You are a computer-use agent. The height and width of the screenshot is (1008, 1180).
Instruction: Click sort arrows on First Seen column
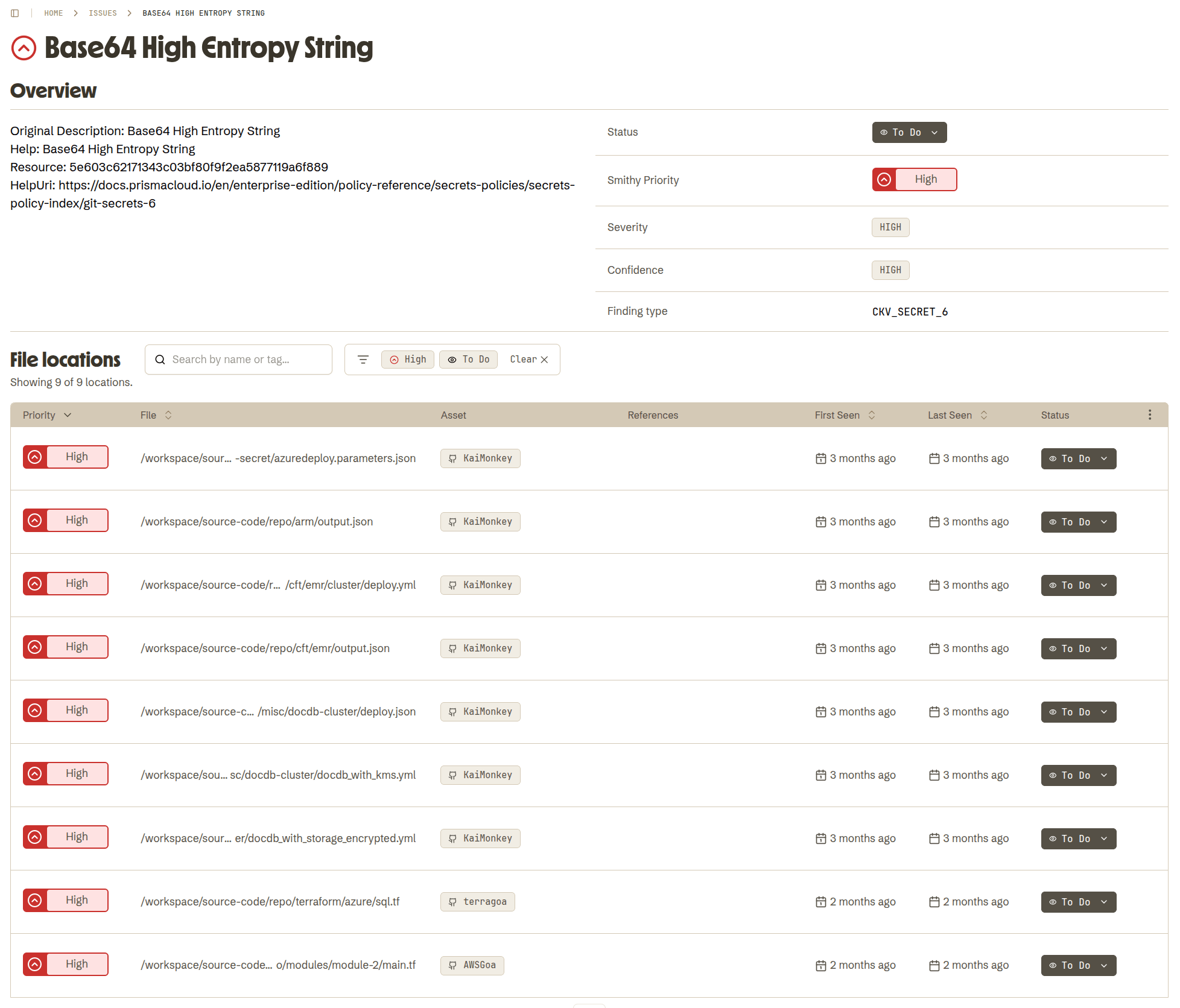tap(872, 415)
